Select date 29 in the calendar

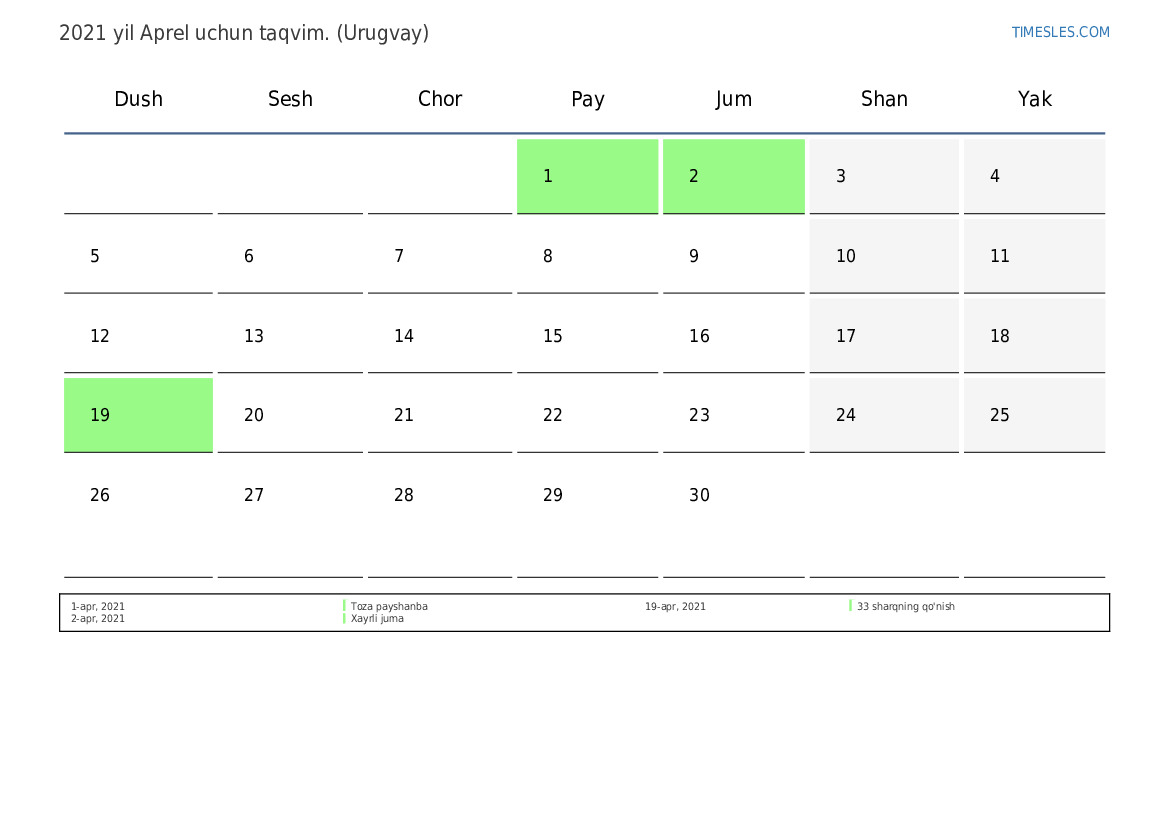[587, 517]
